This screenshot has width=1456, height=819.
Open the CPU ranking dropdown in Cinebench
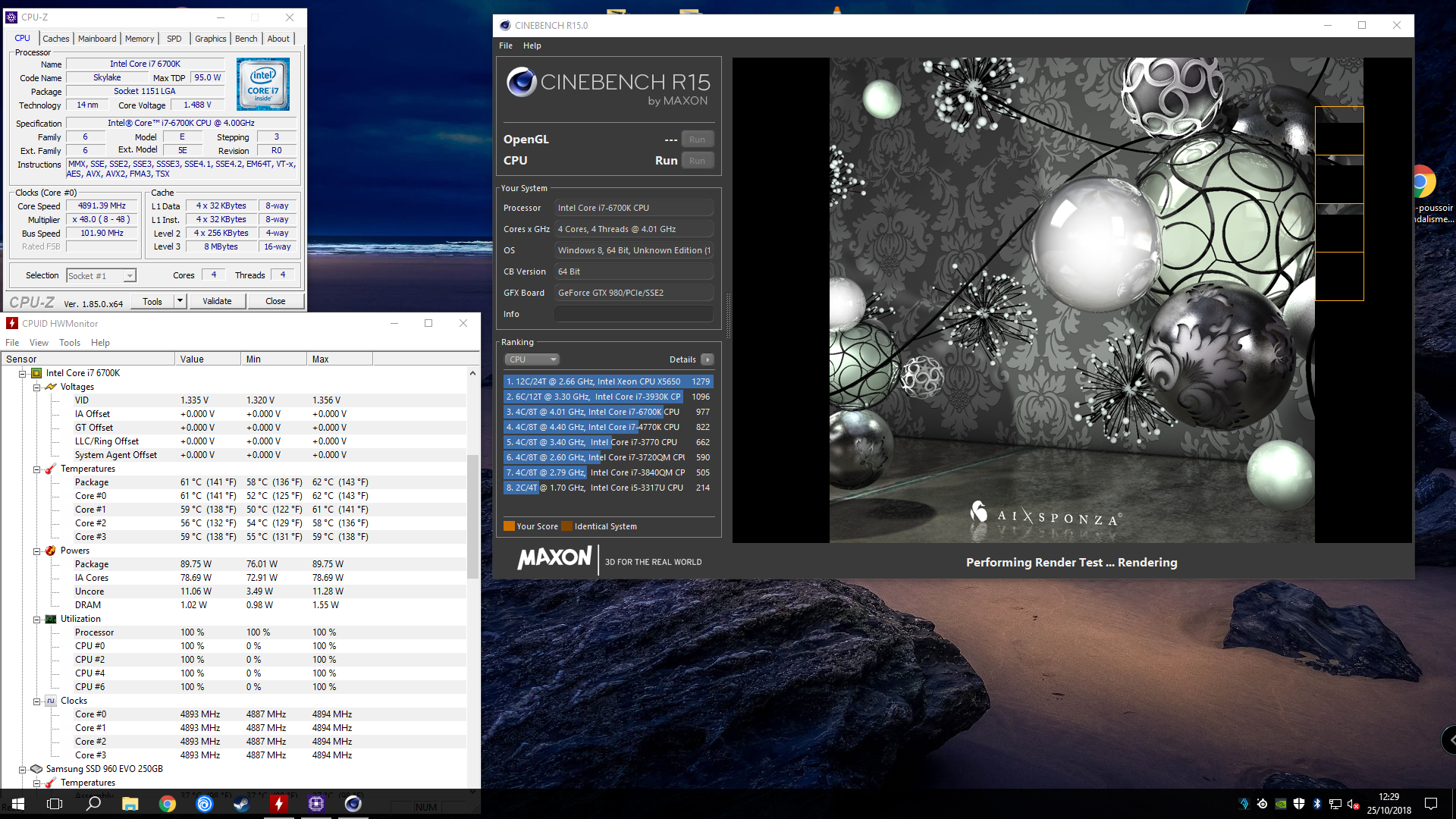tap(532, 359)
